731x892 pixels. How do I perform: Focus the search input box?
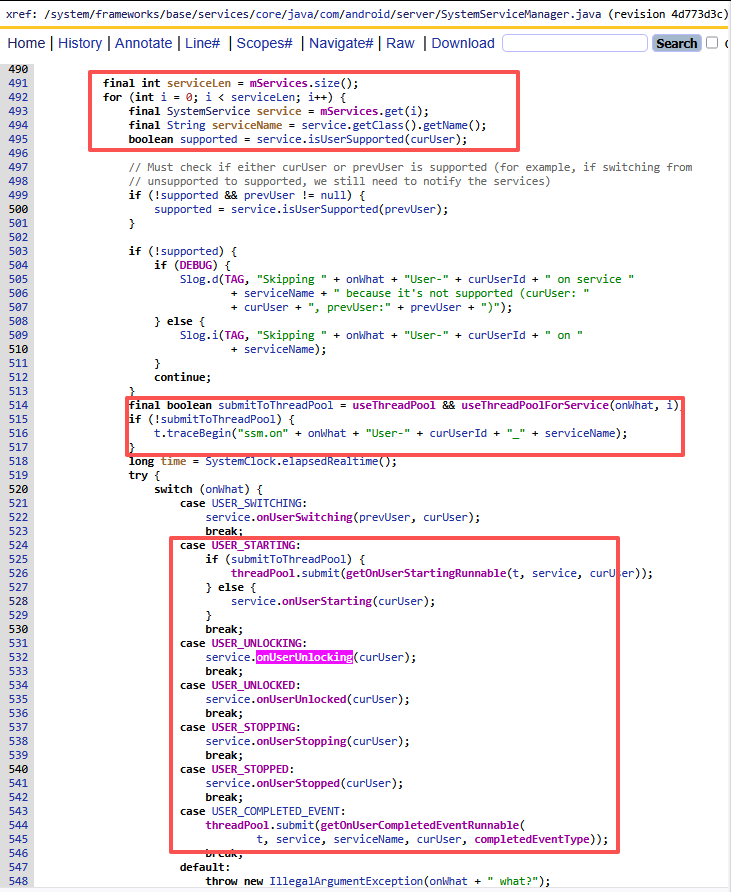click(575, 43)
